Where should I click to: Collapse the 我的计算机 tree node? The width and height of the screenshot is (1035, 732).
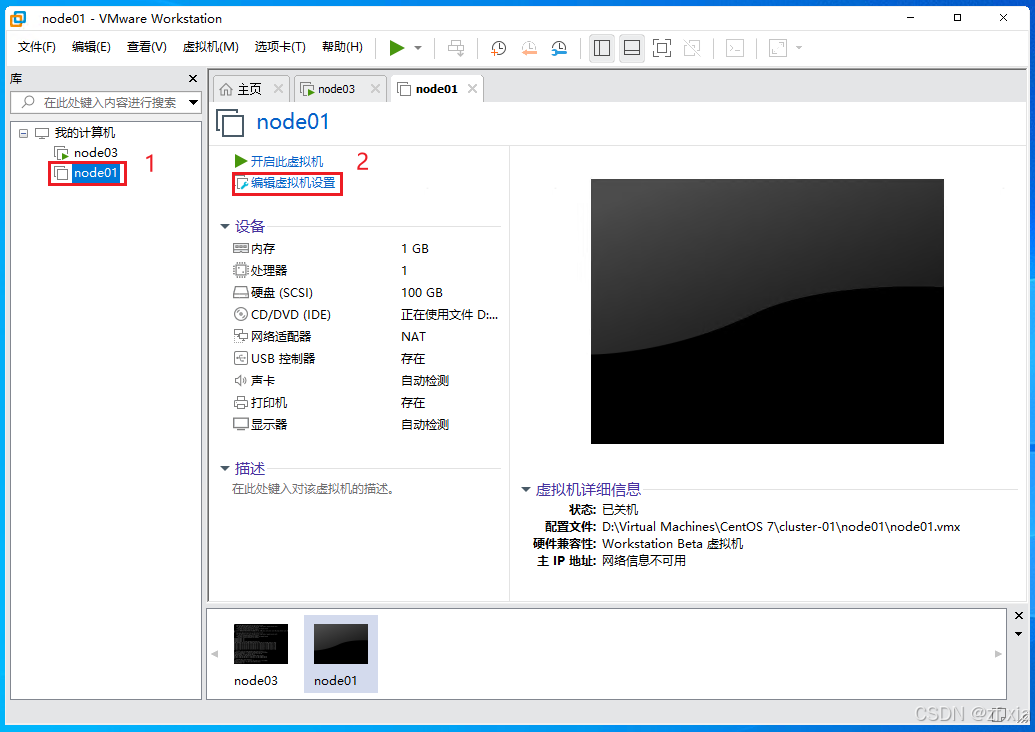(23, 133)
